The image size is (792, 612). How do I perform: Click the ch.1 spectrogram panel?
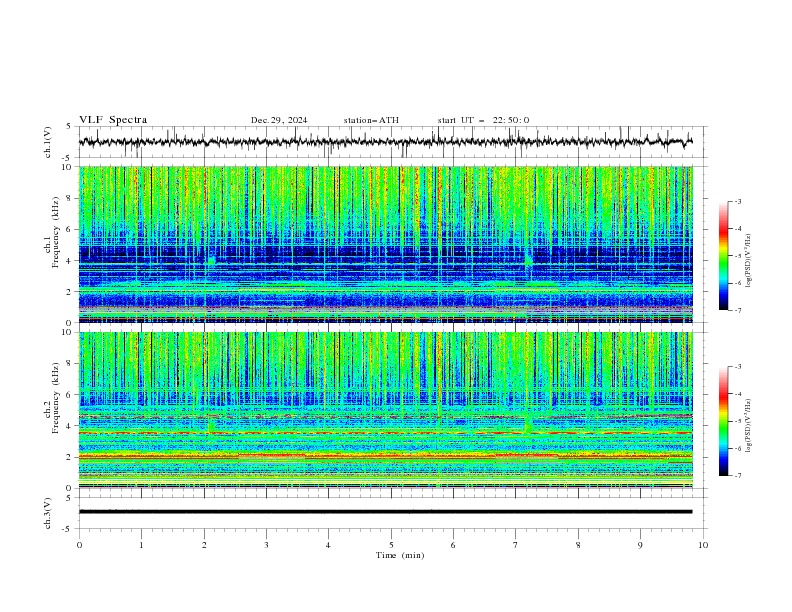386,244
